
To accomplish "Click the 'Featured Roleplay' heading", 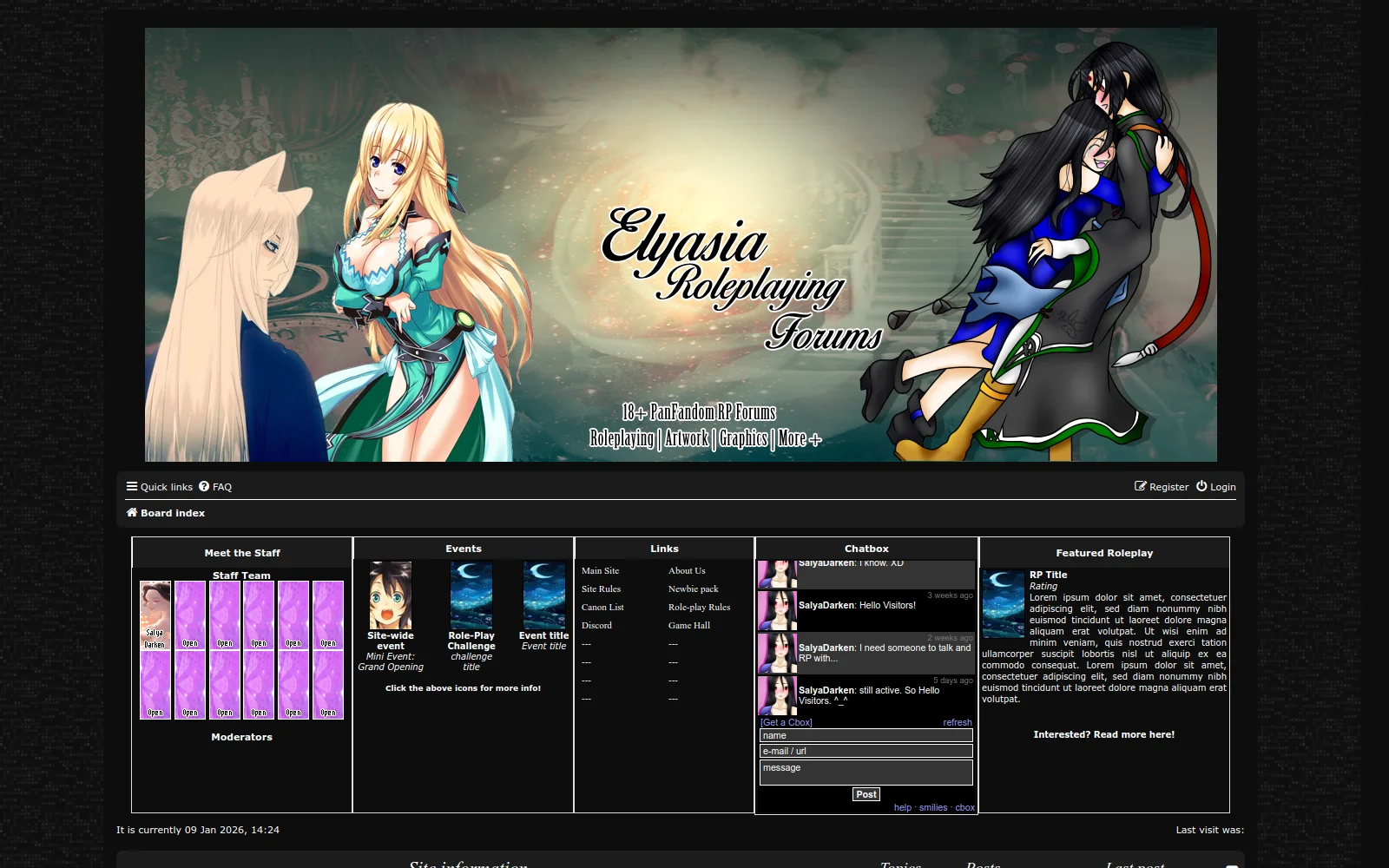I will click(1104, 553).
